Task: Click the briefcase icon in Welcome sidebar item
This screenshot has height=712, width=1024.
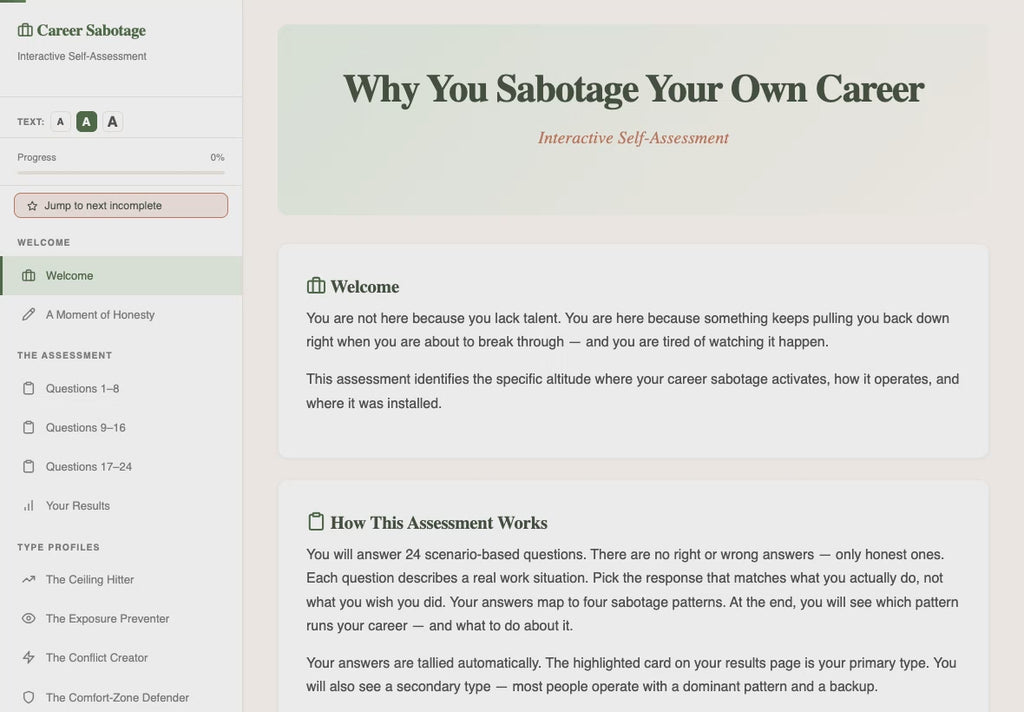Action: [x=29, y=276]
